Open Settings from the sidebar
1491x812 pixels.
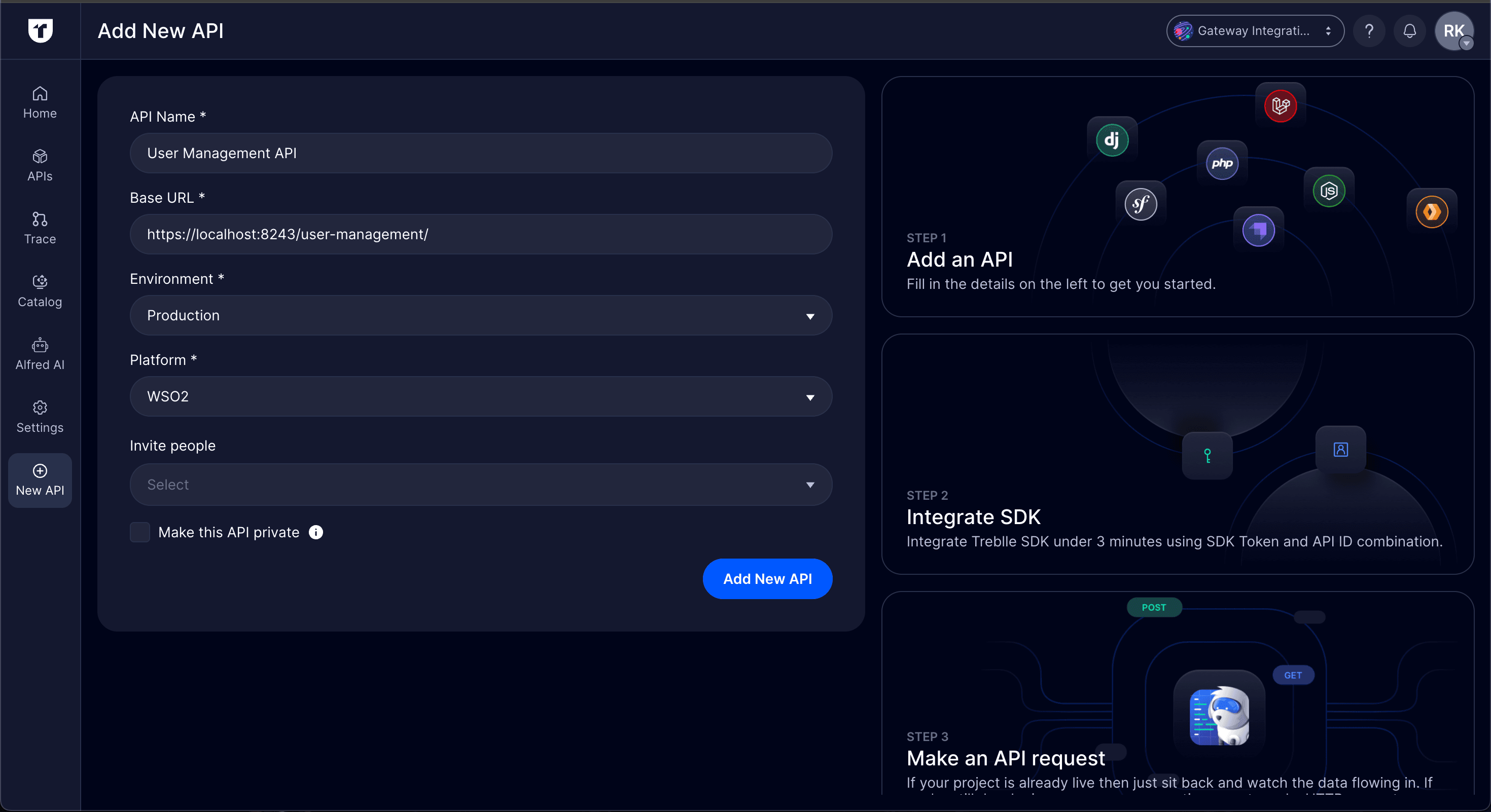pyautogui.click(x=40, y=417)
